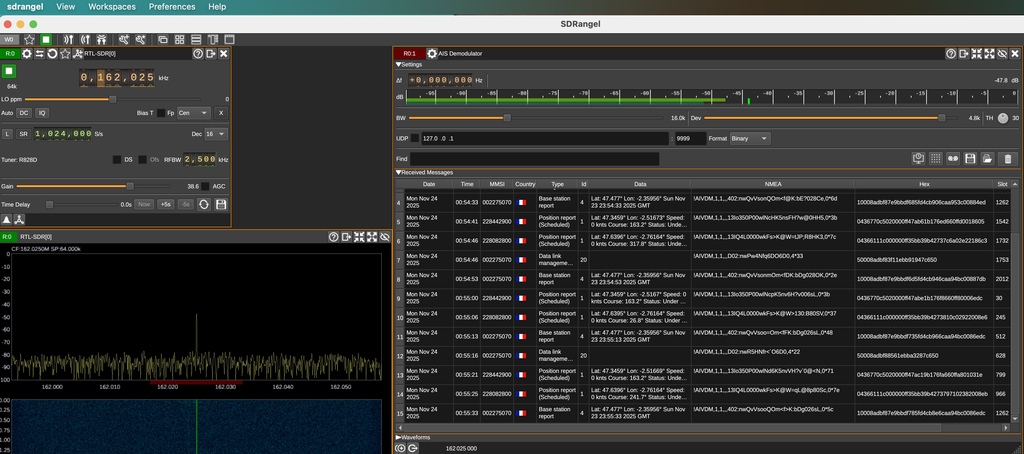The image size is (1024, 454).
Task: Click into the Find text field
Action: (535, 158)
